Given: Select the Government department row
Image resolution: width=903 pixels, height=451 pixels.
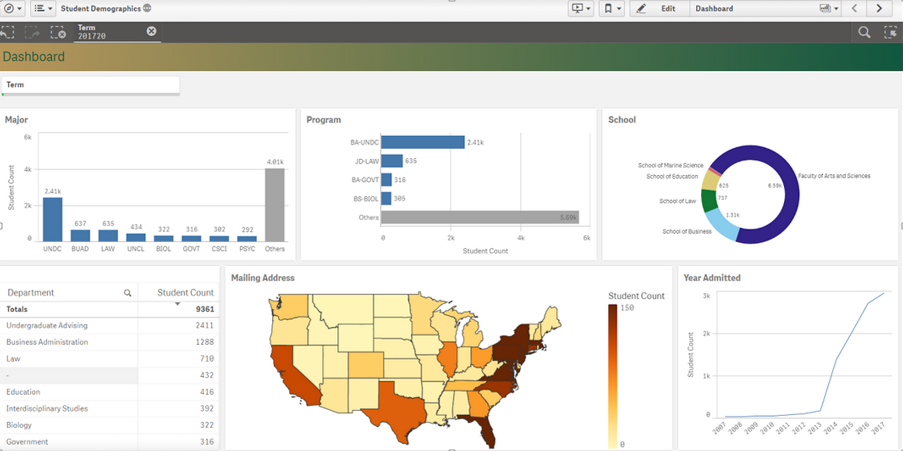Looking at the screenshot, I should [x=109, y=442].
